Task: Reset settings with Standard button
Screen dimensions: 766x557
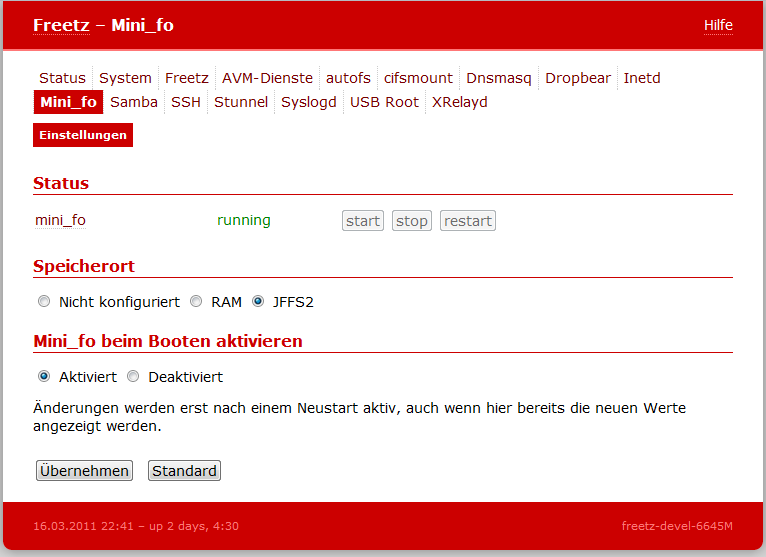Action: click(x=184, y=471)
